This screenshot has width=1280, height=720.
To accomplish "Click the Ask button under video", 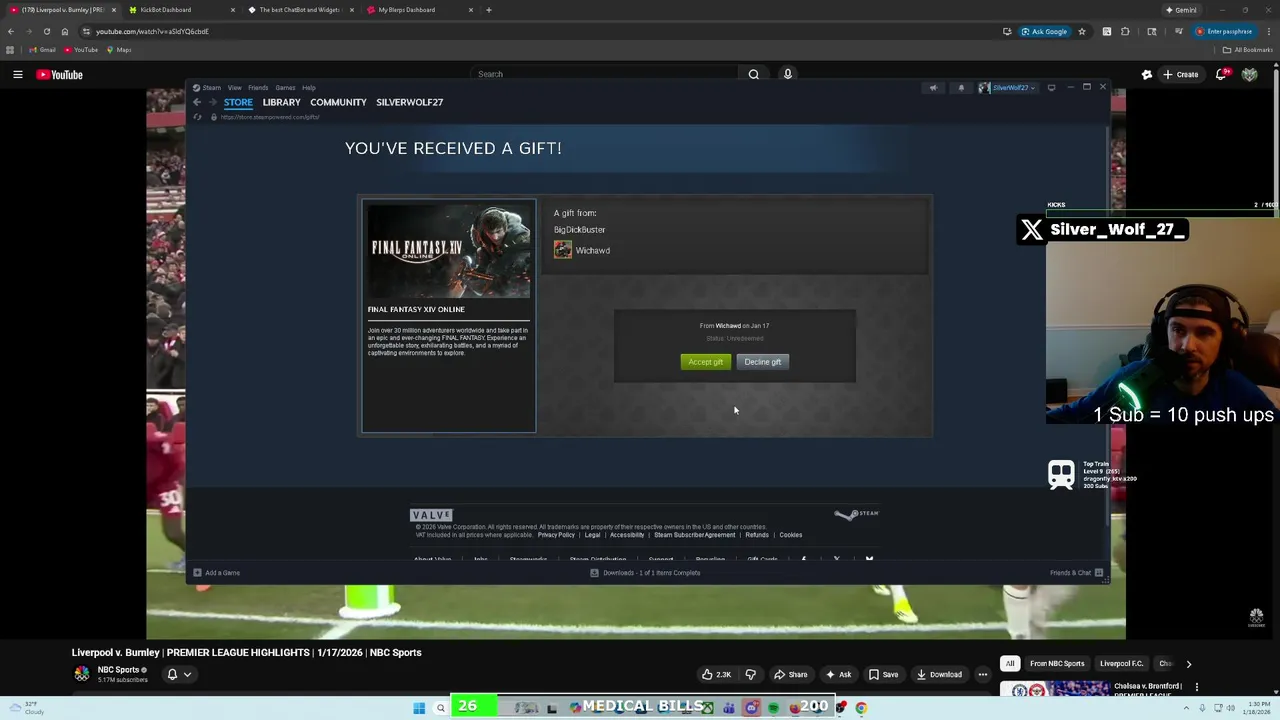I will (x=838, y=674).
